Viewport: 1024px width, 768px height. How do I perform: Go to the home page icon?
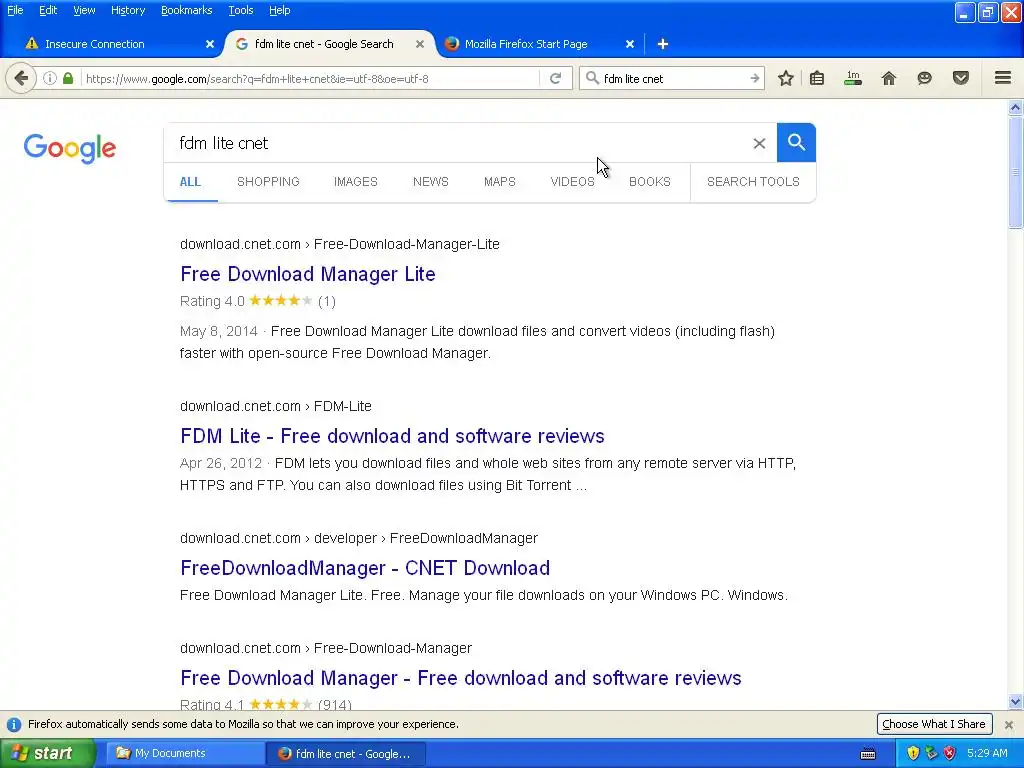coord(888,78)
